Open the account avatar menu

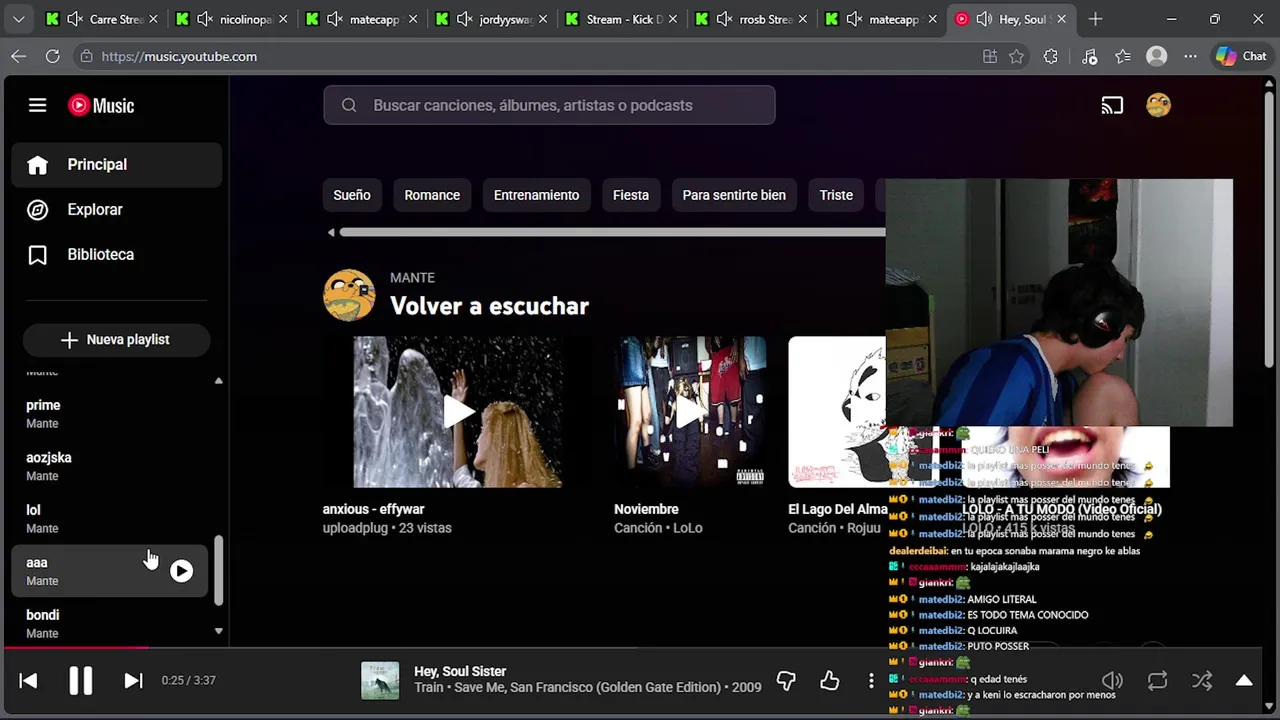(x=1158, y=105)
